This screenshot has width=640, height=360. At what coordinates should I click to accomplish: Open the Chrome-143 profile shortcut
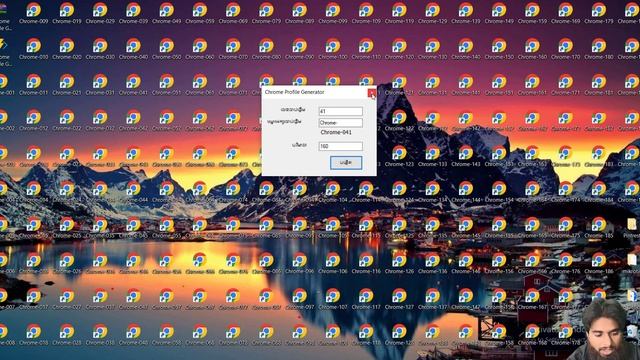pyautogui.click(x=466, y=156)
